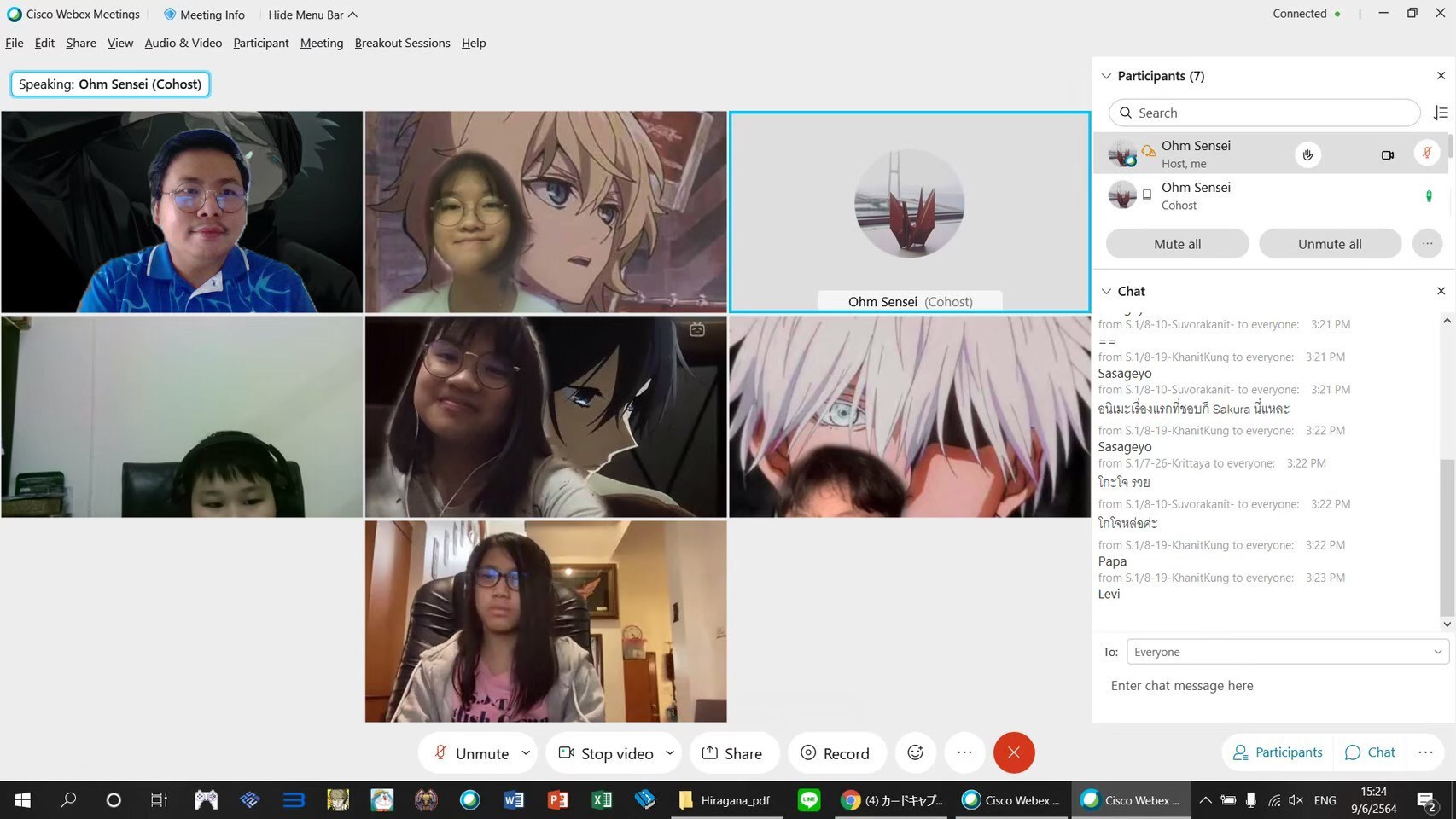This screenshot has width=1456, height=819.
Task: Open Task View on the taskbar
Action: point(159,800)
